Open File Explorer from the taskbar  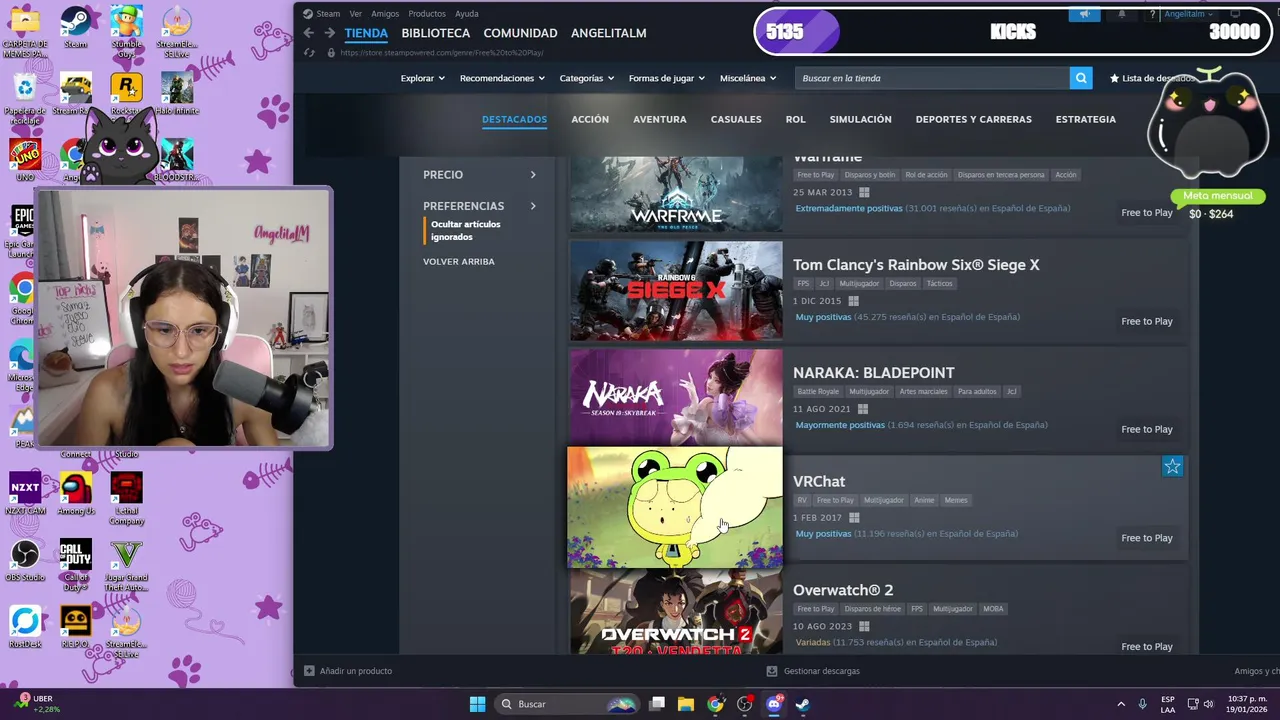(x=686, y=704)
